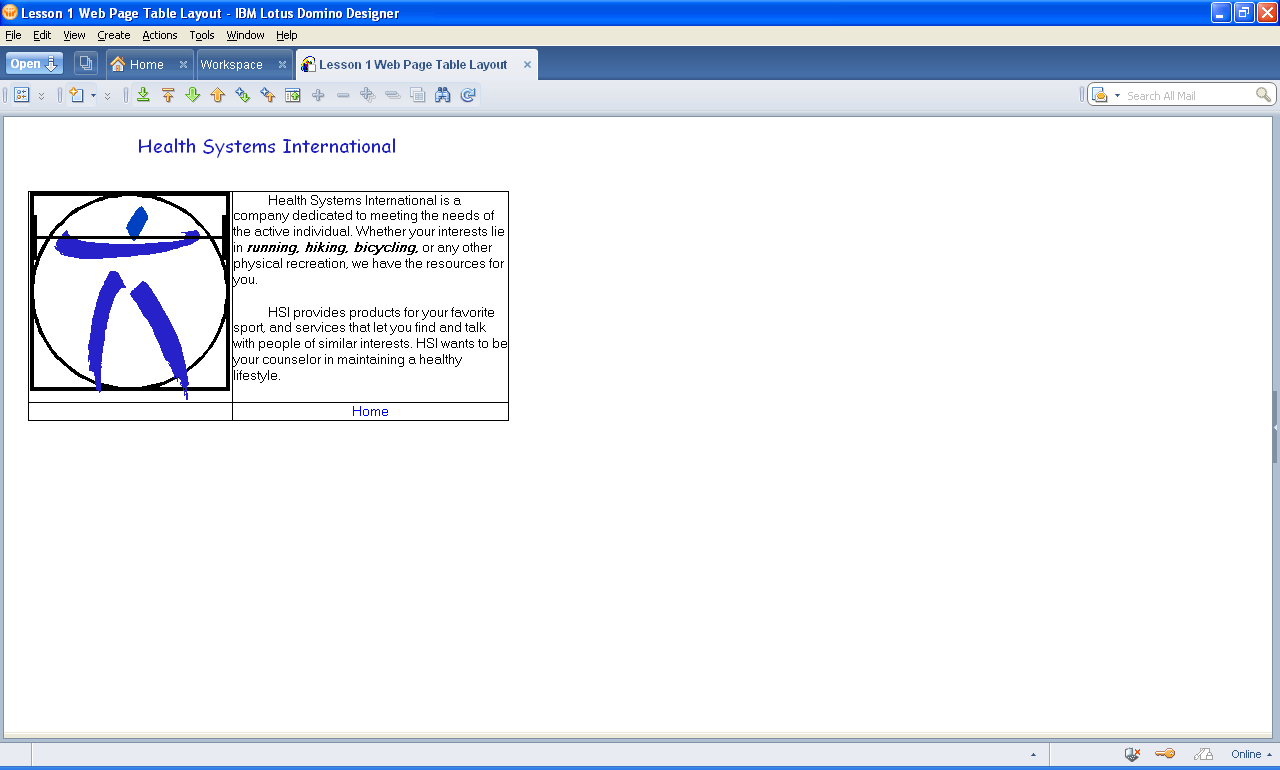
Task: Expand the search scope dropdown arrow
Action: 1117,96
